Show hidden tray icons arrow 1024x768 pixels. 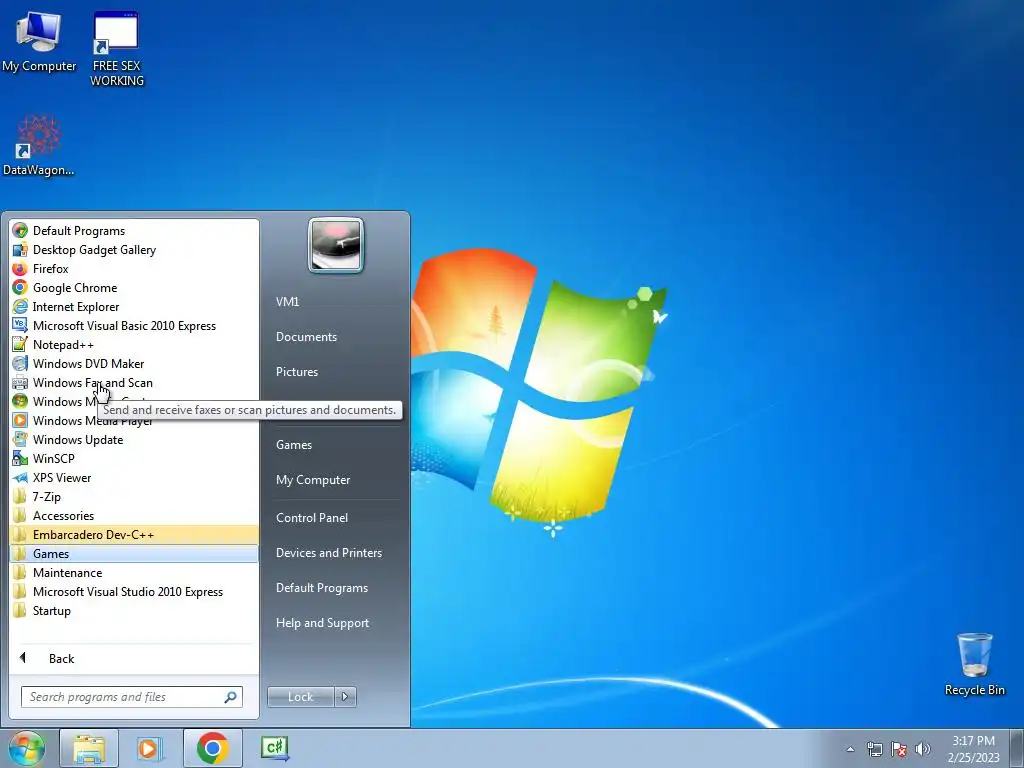point(850,749)
